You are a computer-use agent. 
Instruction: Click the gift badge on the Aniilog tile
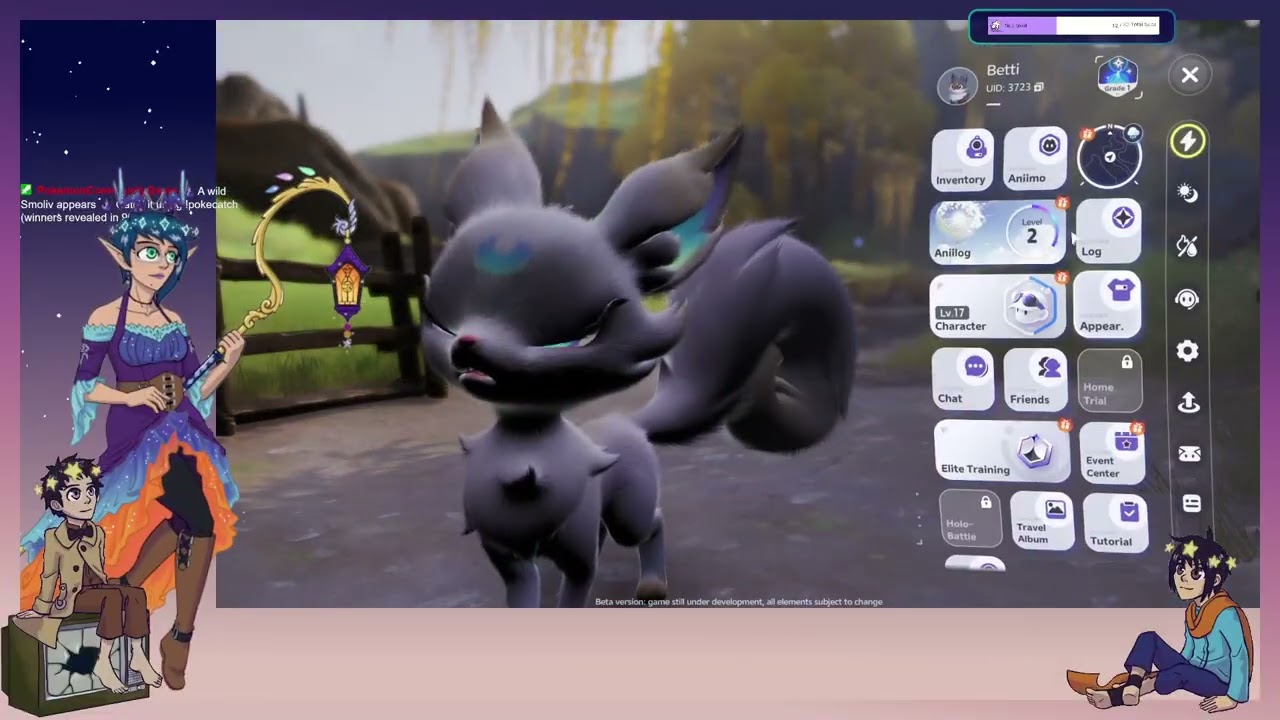tap(1062, 204)
